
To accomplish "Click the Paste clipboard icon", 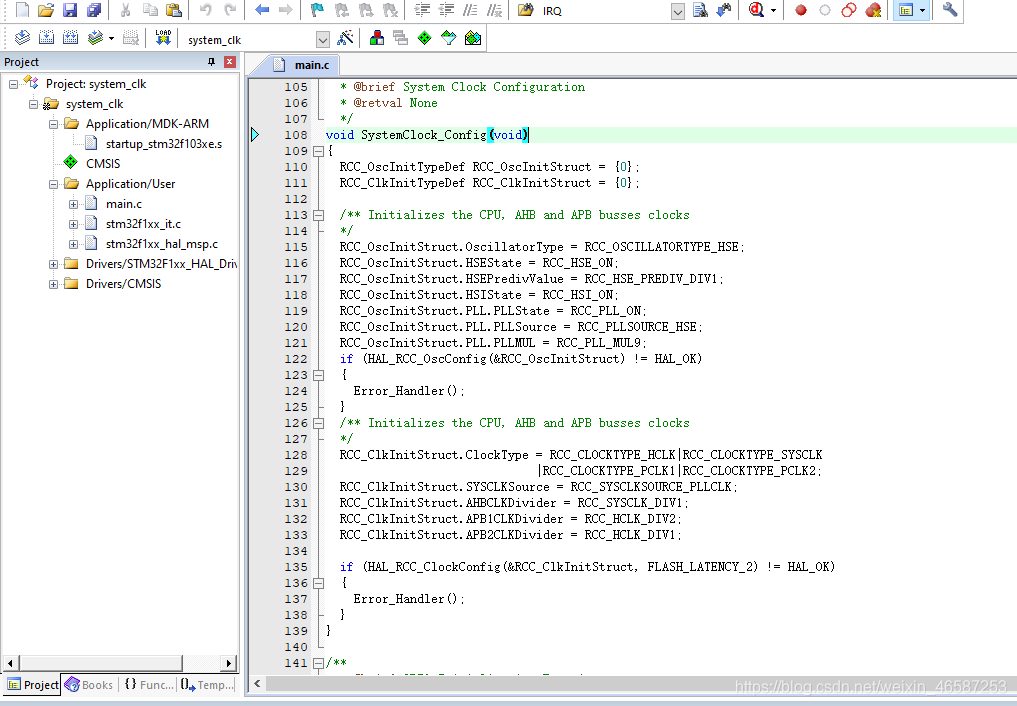I will click(174, 10).
